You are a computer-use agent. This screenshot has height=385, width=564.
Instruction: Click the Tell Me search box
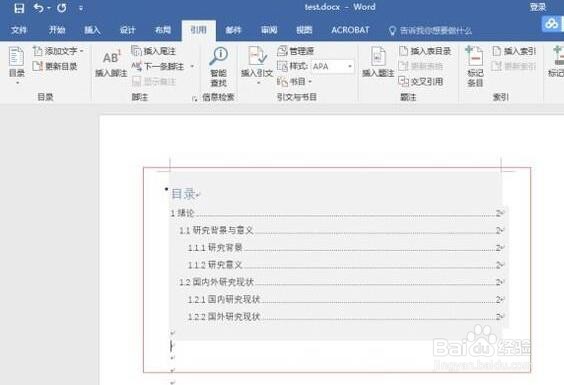[x=431, y=31]
